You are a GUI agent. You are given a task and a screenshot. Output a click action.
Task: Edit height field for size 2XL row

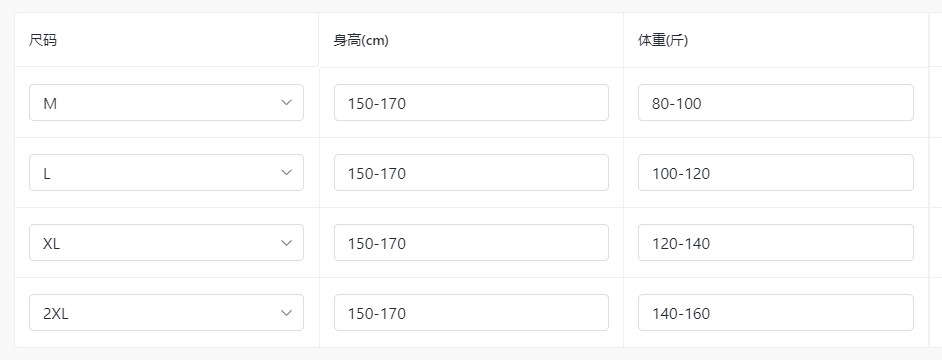(471, 313)
